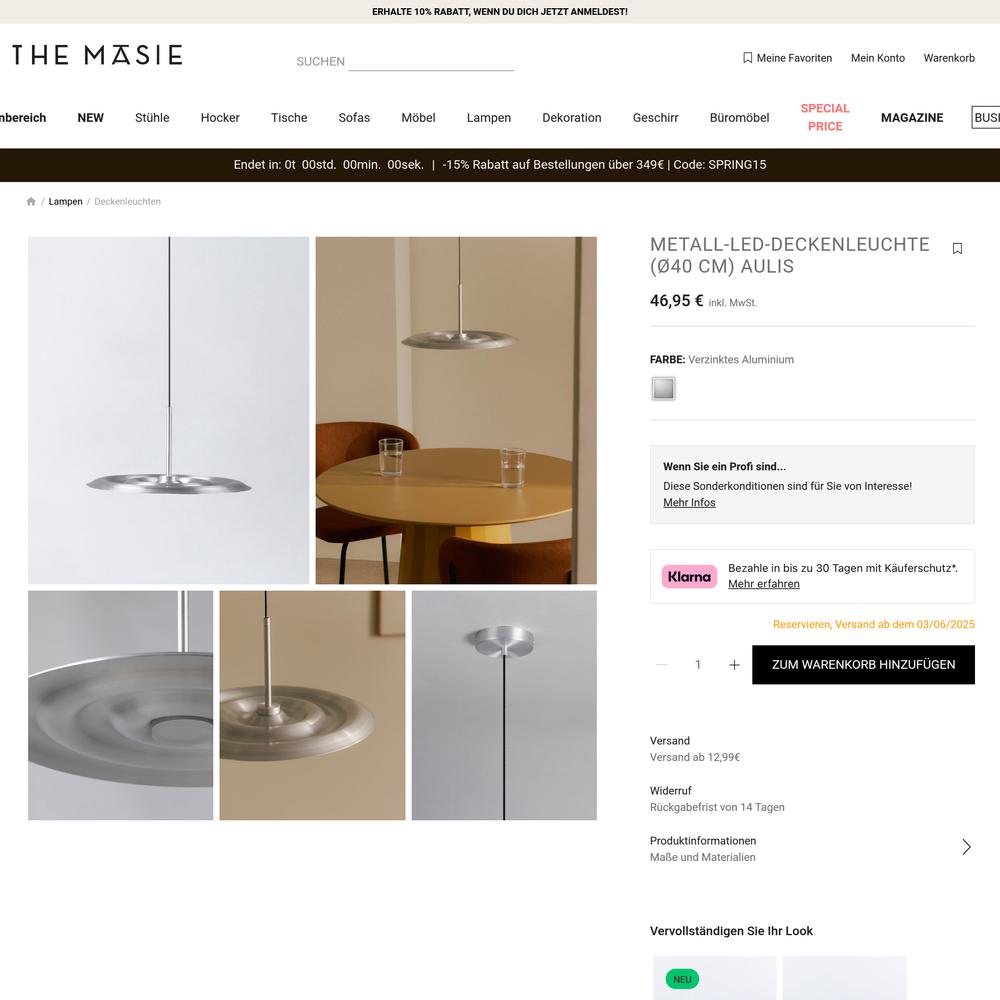Image resolution: width=1000 pixels, height=1000 pixels.
Task: Click the Klarna logo badge
Action: pos(689,577)
